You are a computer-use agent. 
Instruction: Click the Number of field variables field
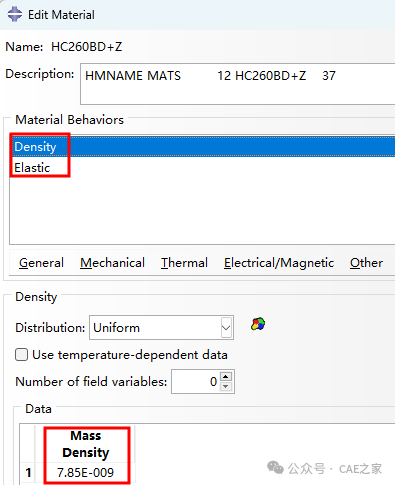pos(196,382)
